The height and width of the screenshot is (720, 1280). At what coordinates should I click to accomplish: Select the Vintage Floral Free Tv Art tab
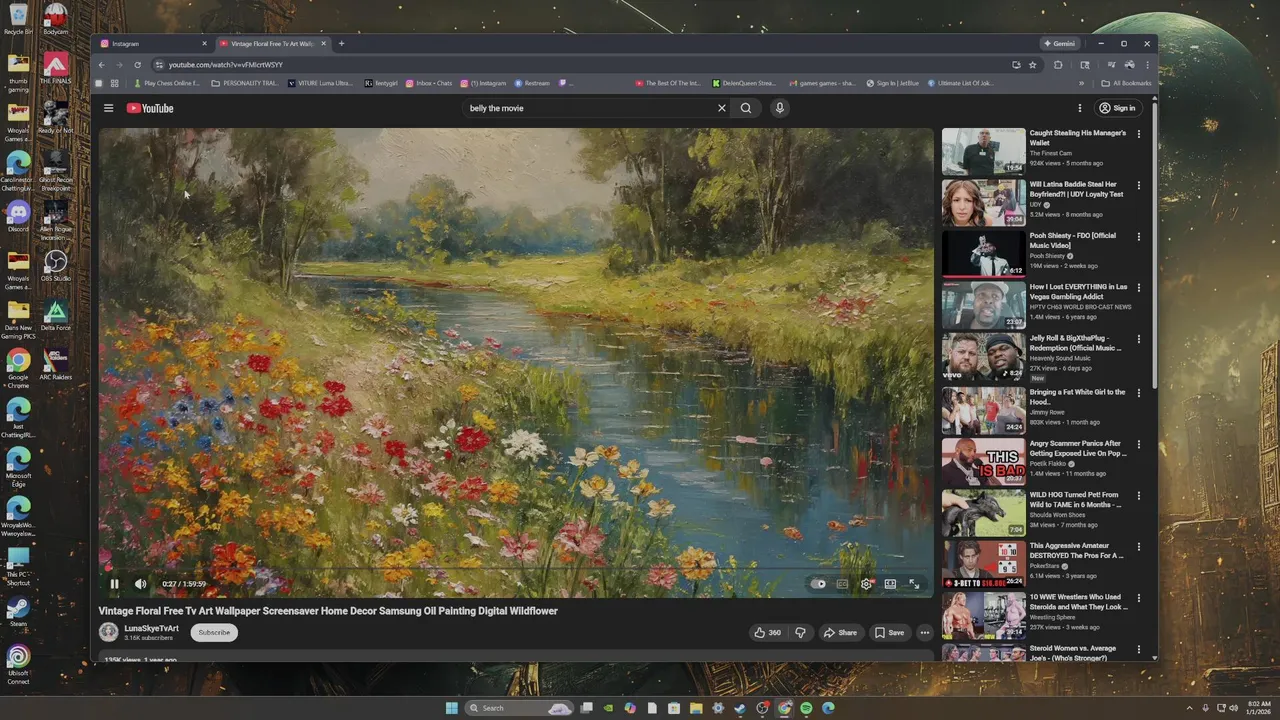pos(272,44)
